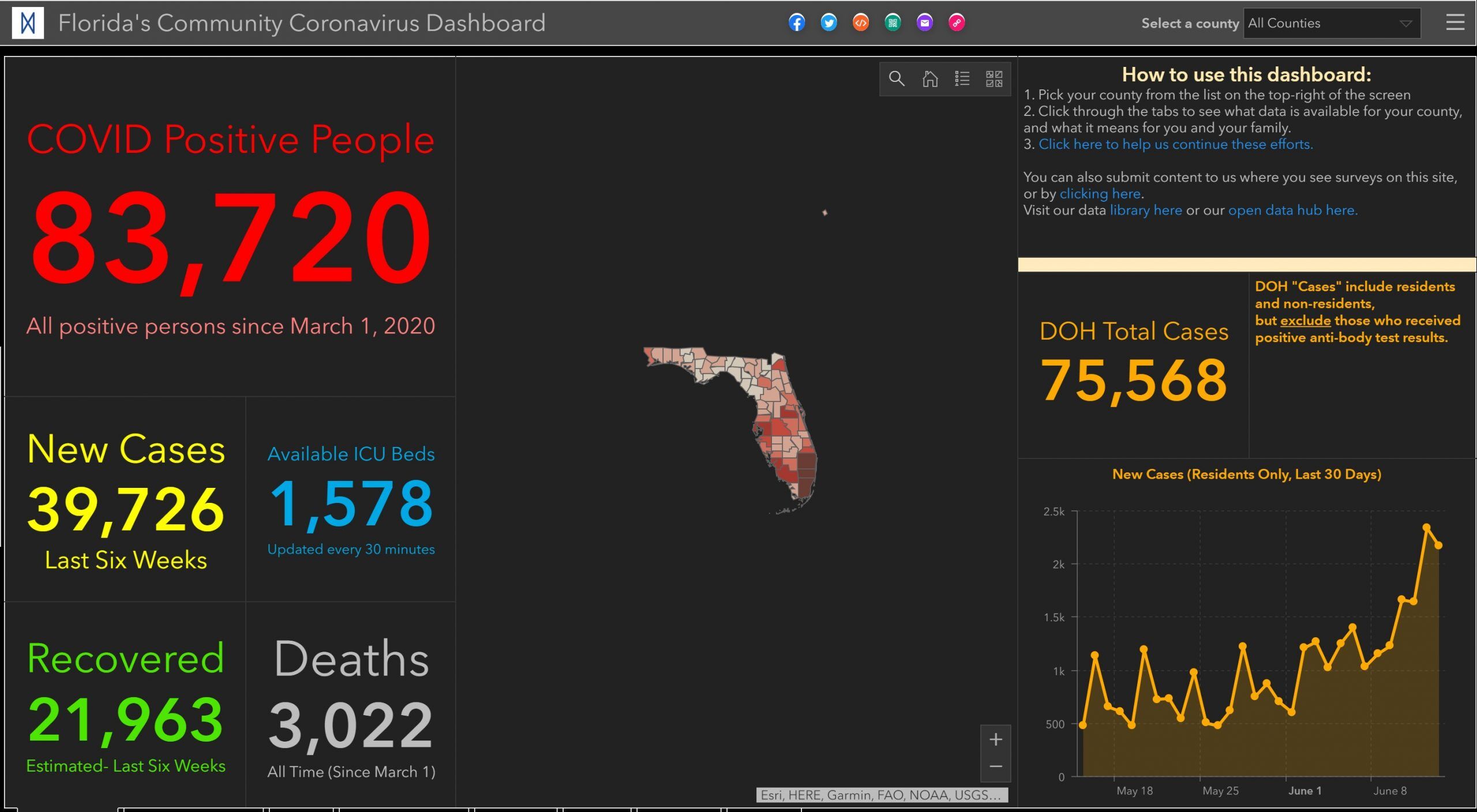Click 'Estimated- Last Six Weeks' caption
The width and height of the screenshot is (1477, 812).
tap(126, 766)
